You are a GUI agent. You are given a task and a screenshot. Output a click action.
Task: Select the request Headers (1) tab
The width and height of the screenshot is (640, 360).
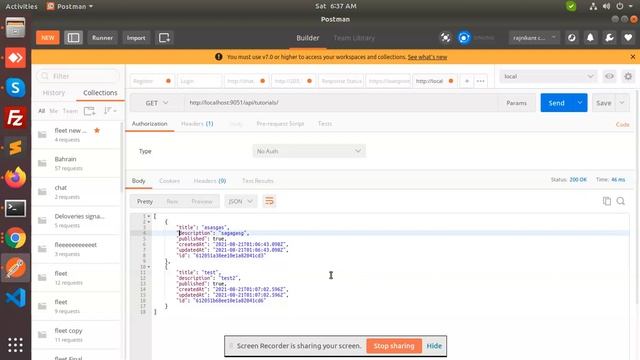(x=197, y=124)
